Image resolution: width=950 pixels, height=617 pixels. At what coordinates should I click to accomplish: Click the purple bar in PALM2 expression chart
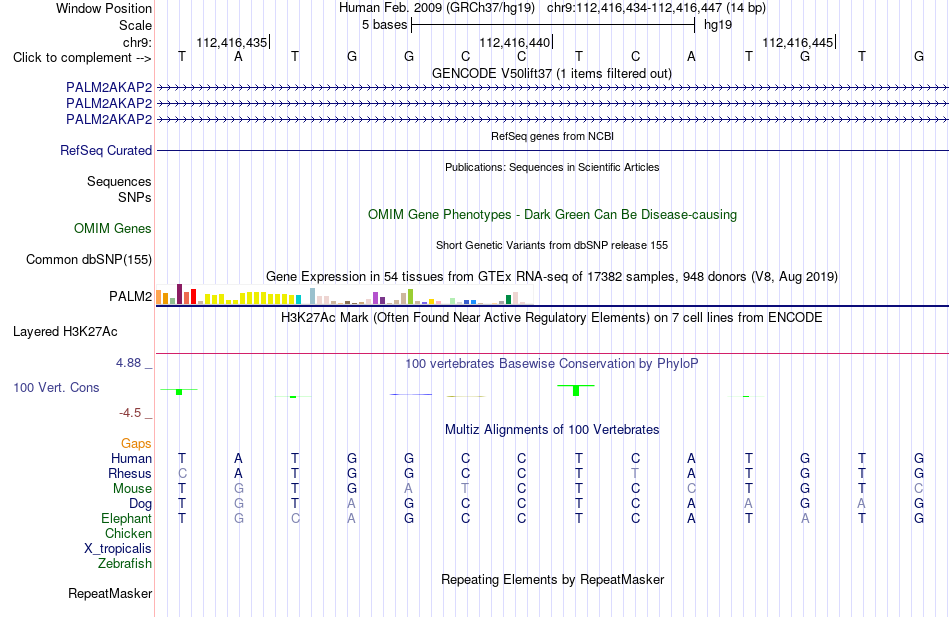click(376, 298)
